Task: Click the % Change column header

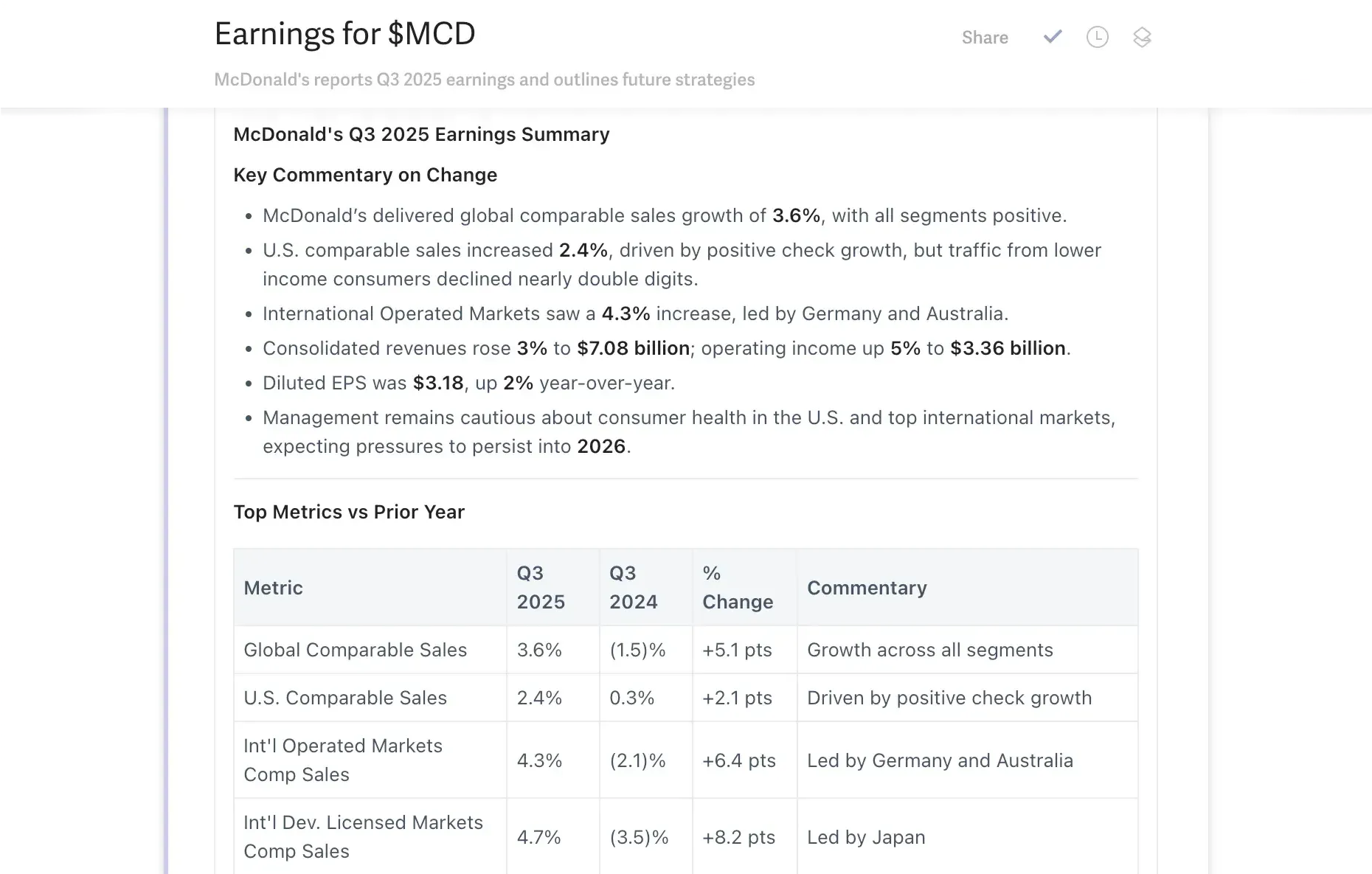Action: pyautogui.click(x=738, y=587)
